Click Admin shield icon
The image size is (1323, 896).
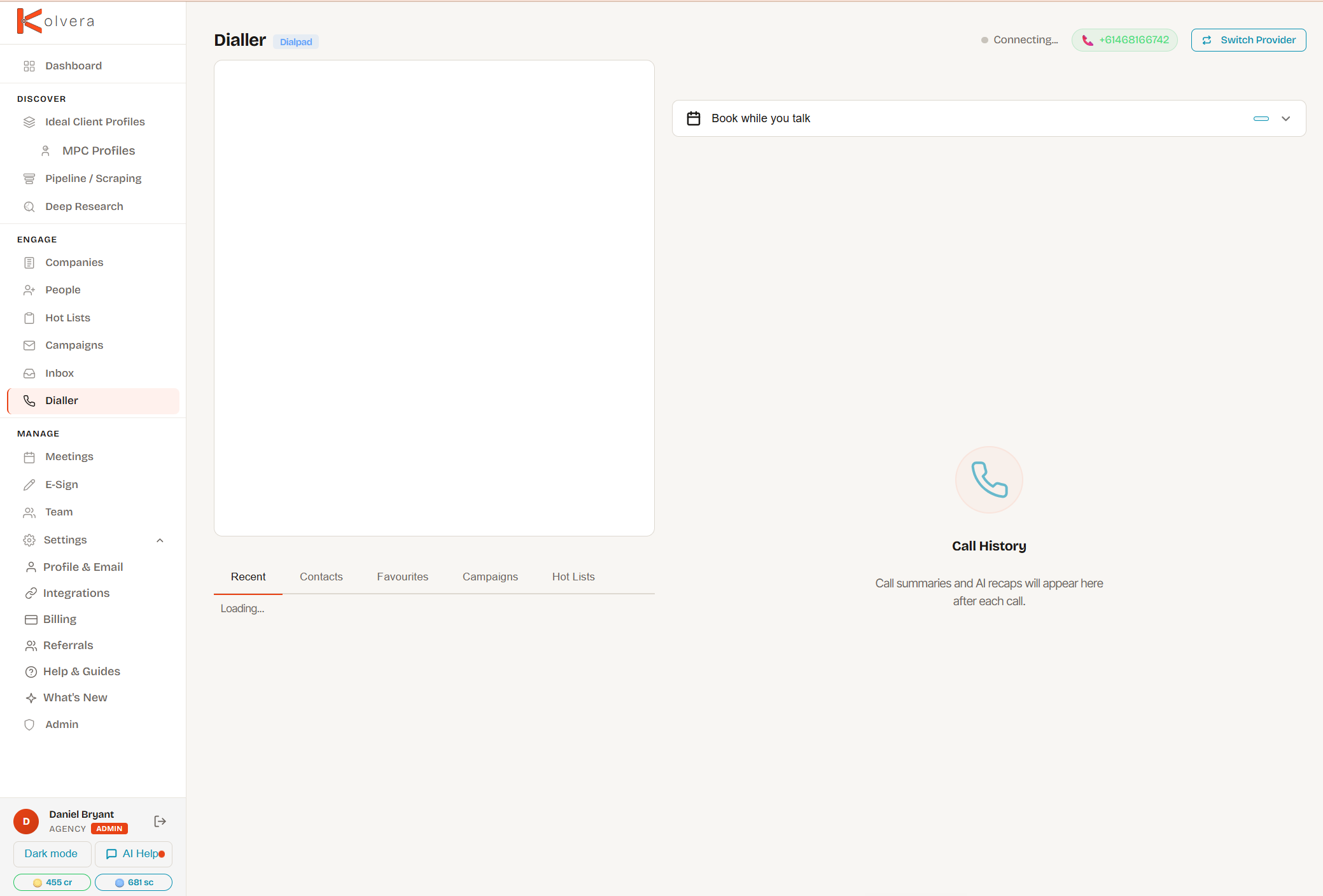(29, 725)
